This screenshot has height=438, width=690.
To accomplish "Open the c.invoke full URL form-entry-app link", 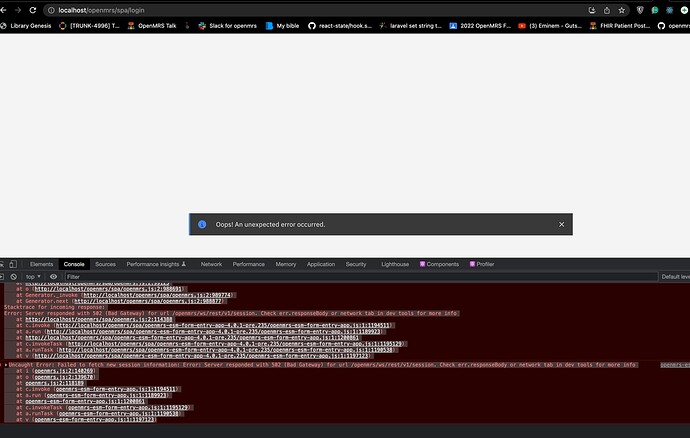I will coord(222,325).
